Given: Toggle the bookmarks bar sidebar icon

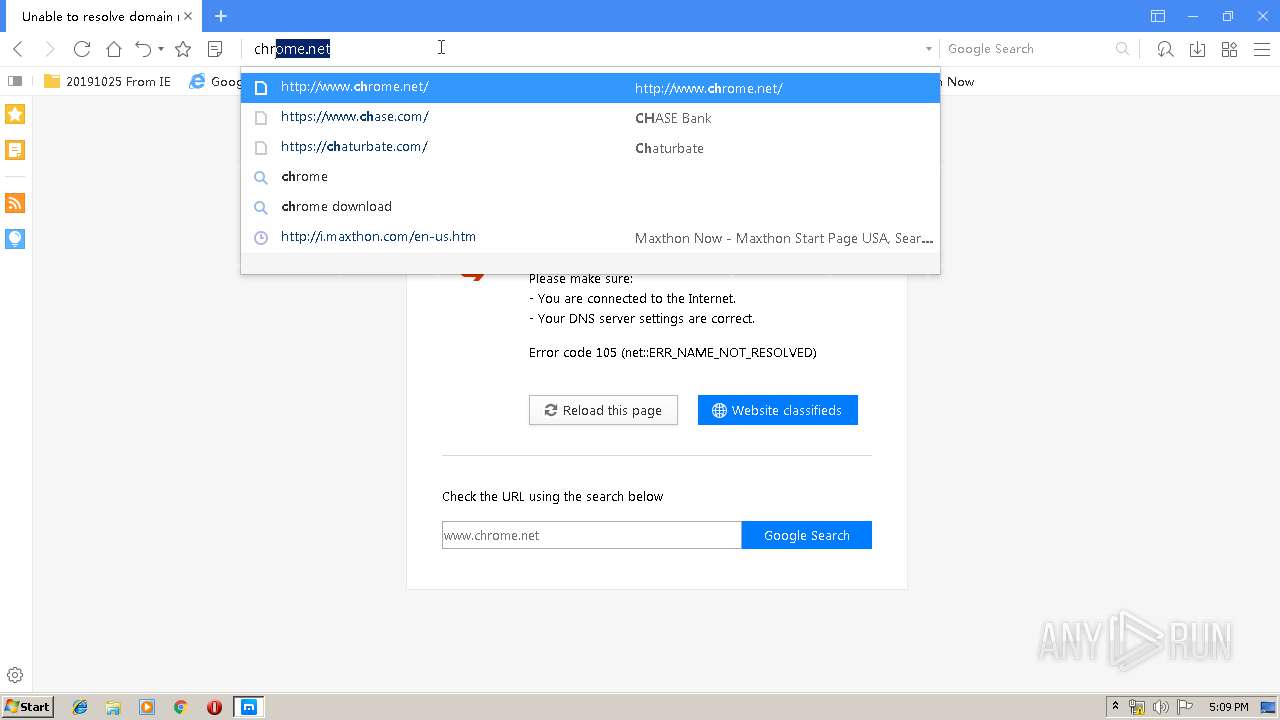Looking at the screenshot, I should [15, 81].
